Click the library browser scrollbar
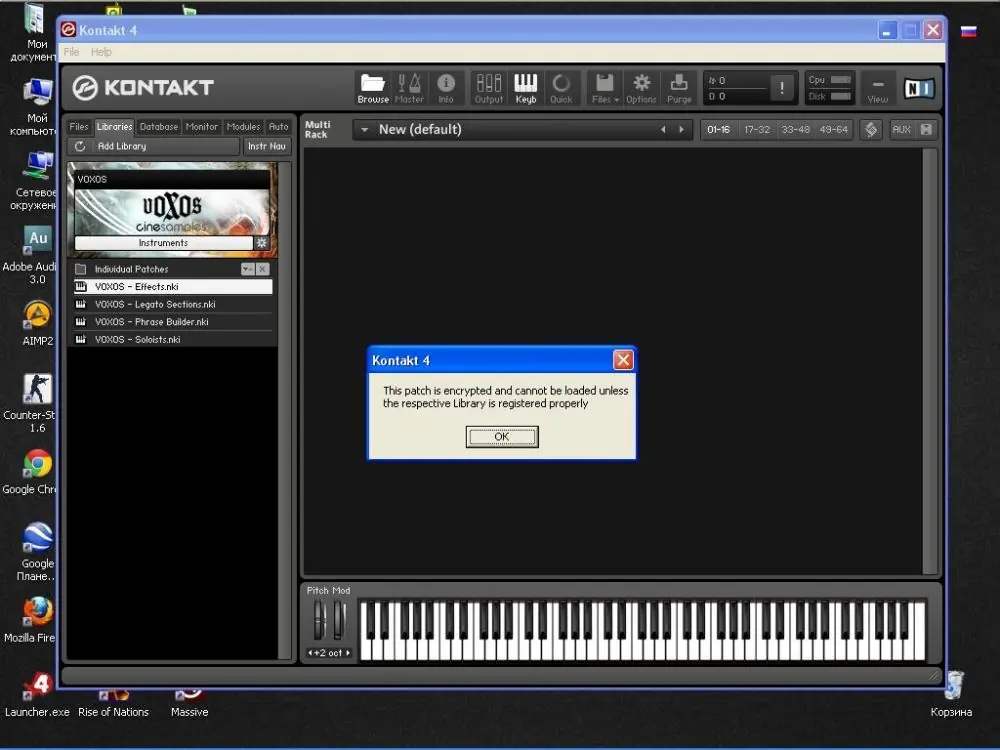Screen dimensions: 1000x750 pyautogui.click(x=284, y=411)
